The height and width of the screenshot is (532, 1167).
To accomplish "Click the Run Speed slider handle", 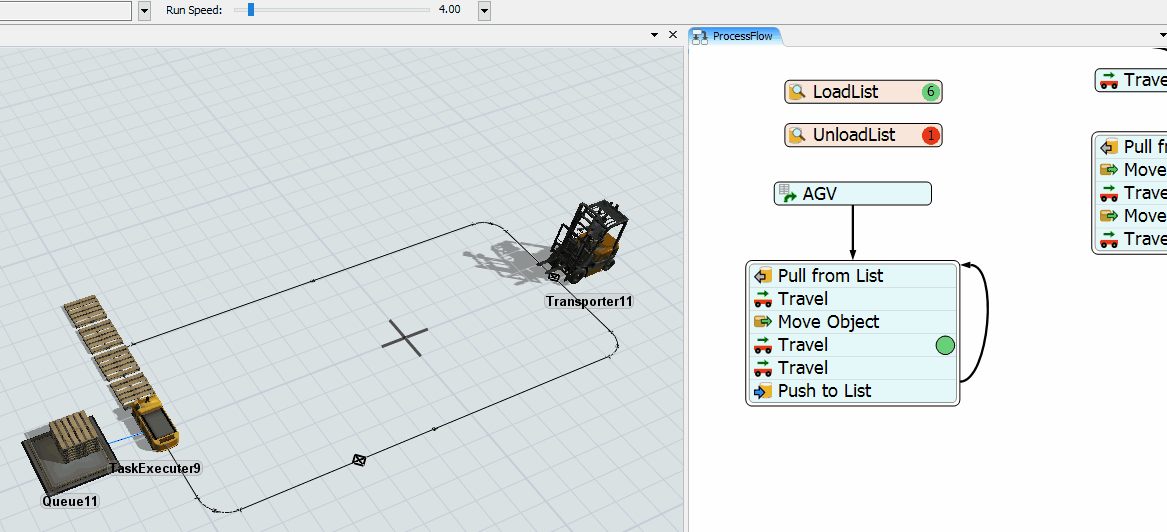I will 250,10.
